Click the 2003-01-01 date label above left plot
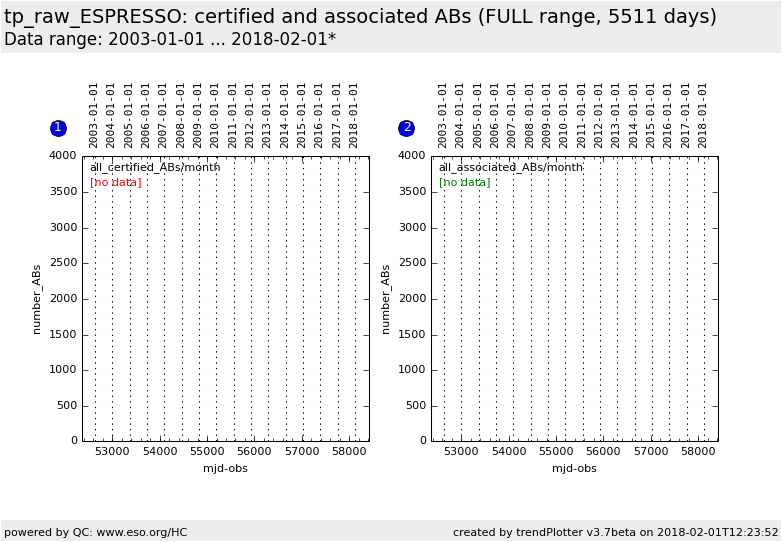 95,115
